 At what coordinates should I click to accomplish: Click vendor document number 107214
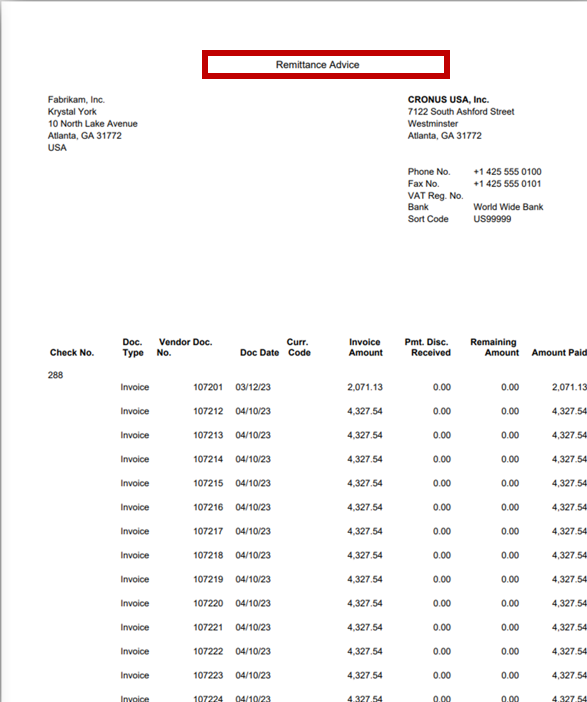coord(208,459)
